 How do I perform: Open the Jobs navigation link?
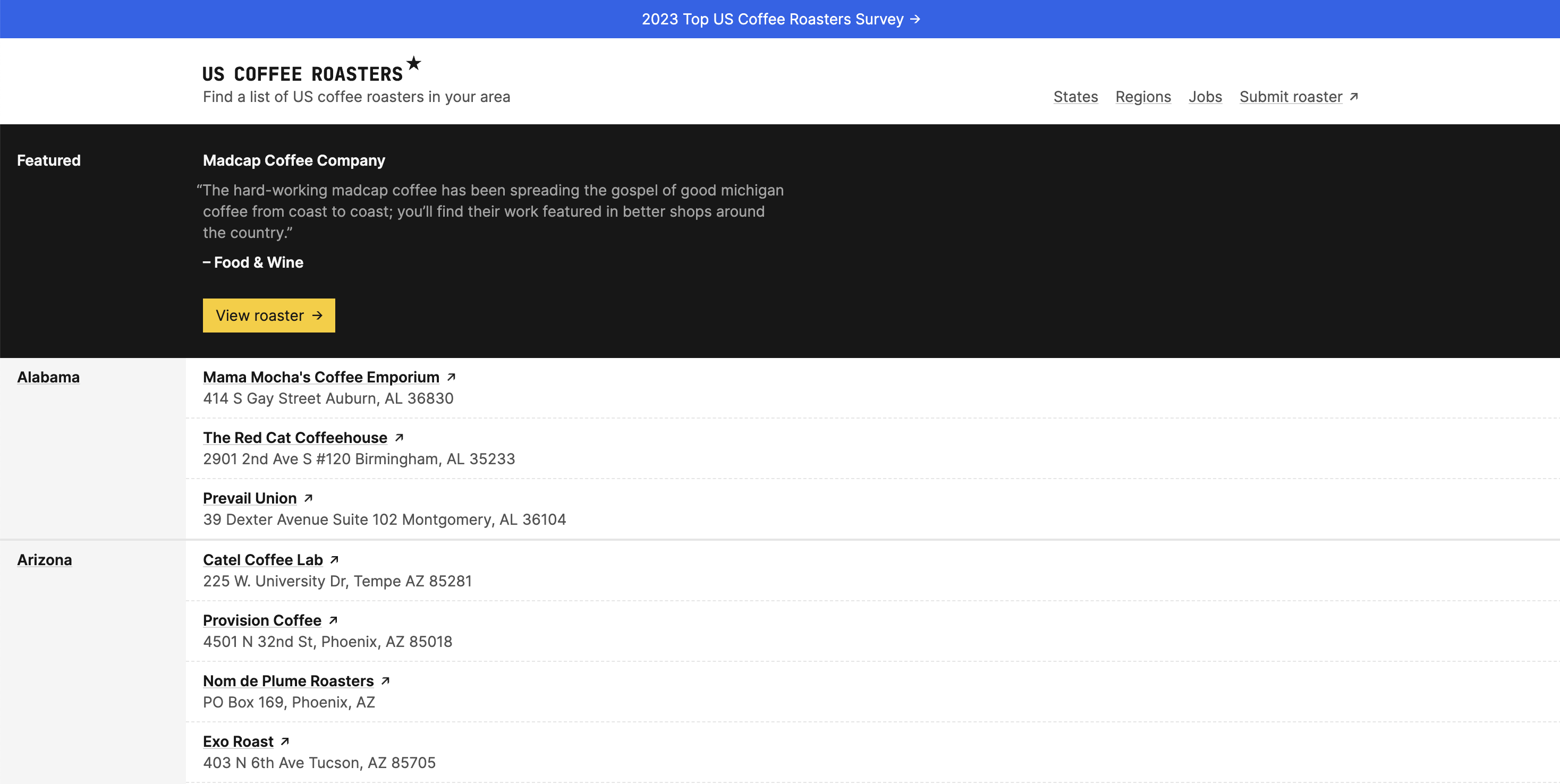(1205, 97)
